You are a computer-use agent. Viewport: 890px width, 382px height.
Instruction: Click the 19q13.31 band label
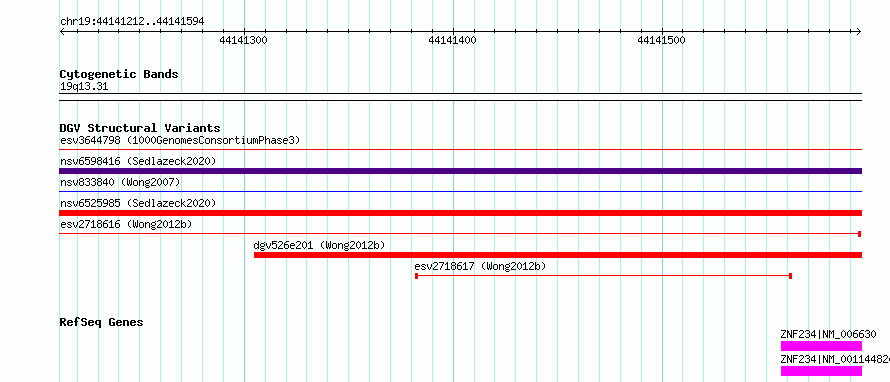(x=84, y=87)
